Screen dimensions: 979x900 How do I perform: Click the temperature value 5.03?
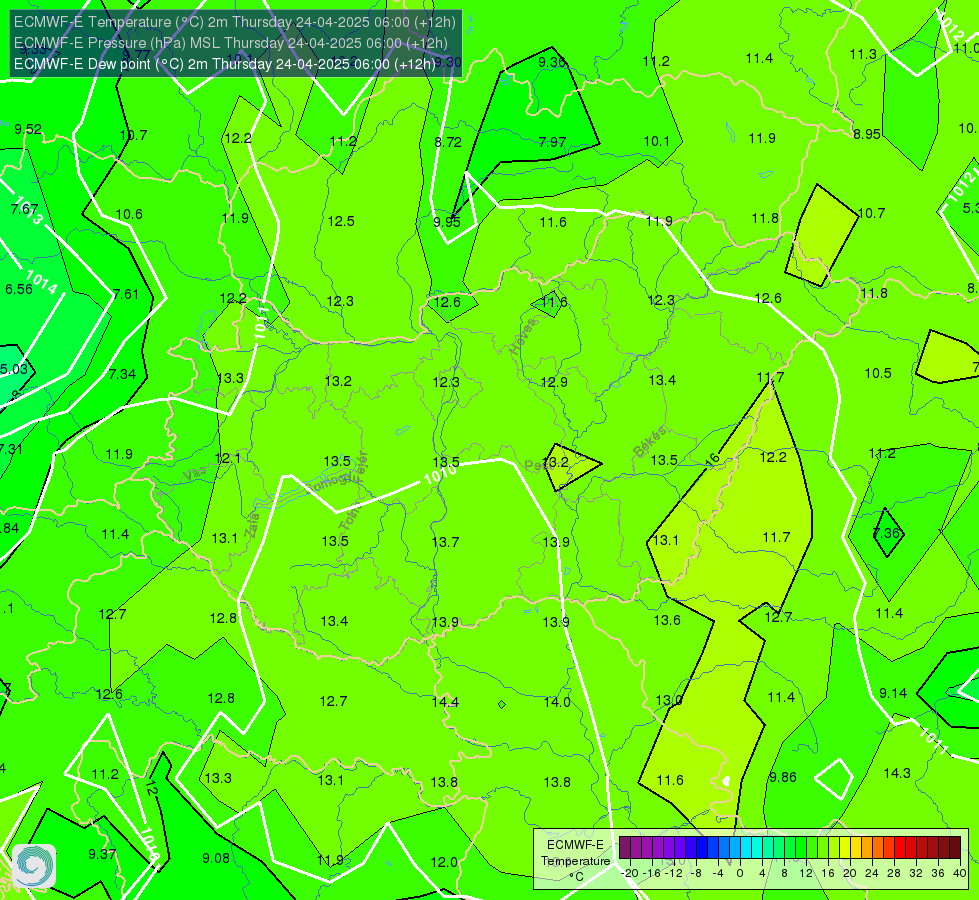pyautogui.click(x=14, y=369)
